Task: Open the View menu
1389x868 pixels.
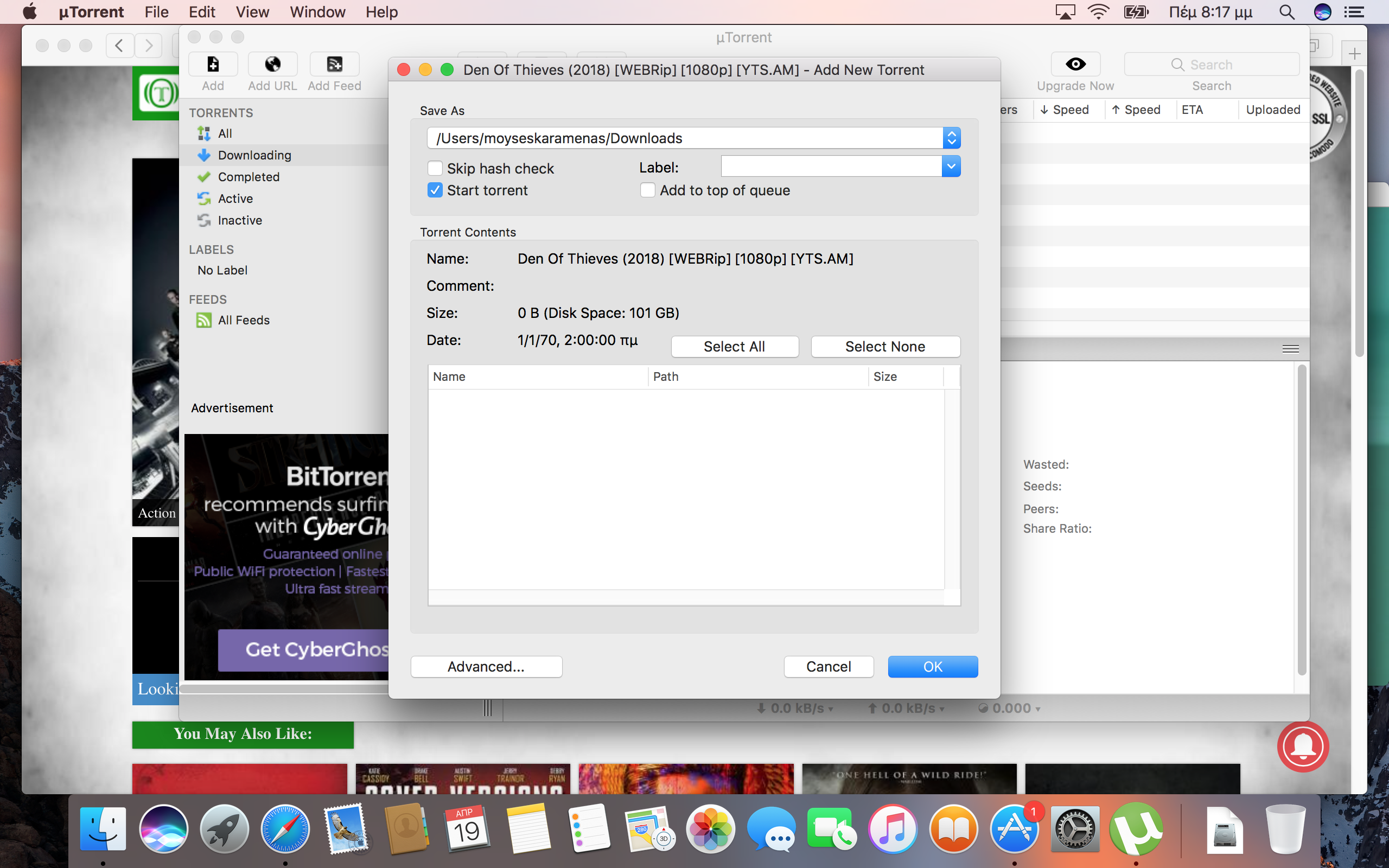Action: point(252,12)
